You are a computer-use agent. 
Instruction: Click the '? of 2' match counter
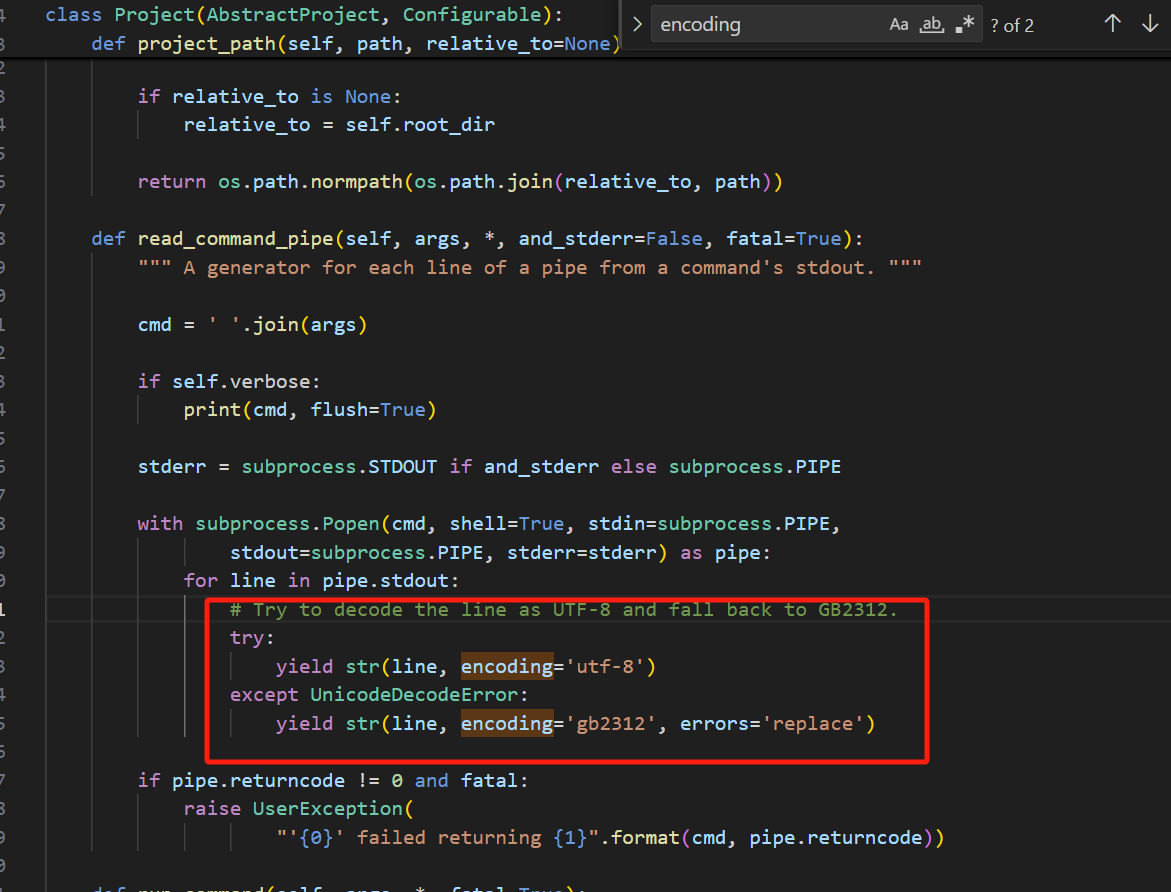pyautogui.click(x=1012, y=26)
